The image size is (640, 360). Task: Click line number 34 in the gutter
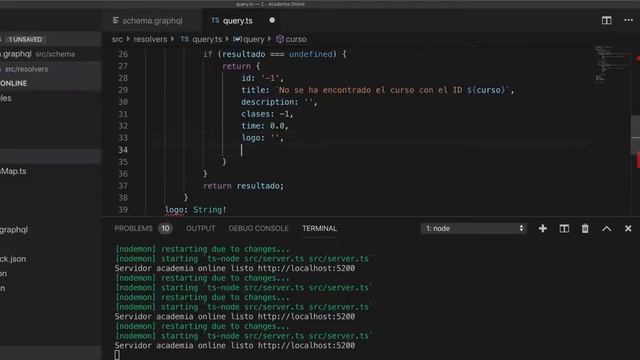click(123, 150)
